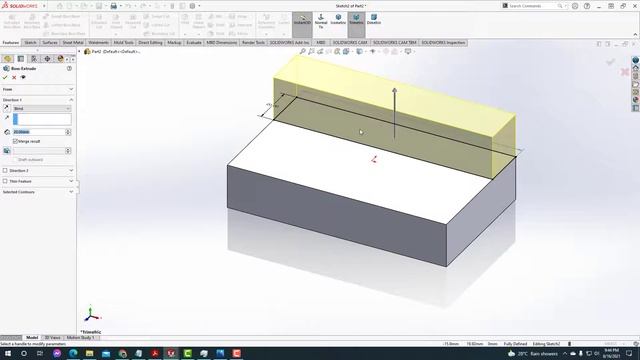Screen dimensions: 640x360
Task: Expand the Thin Feature section chevron
Action: click(x=71, y=181)
